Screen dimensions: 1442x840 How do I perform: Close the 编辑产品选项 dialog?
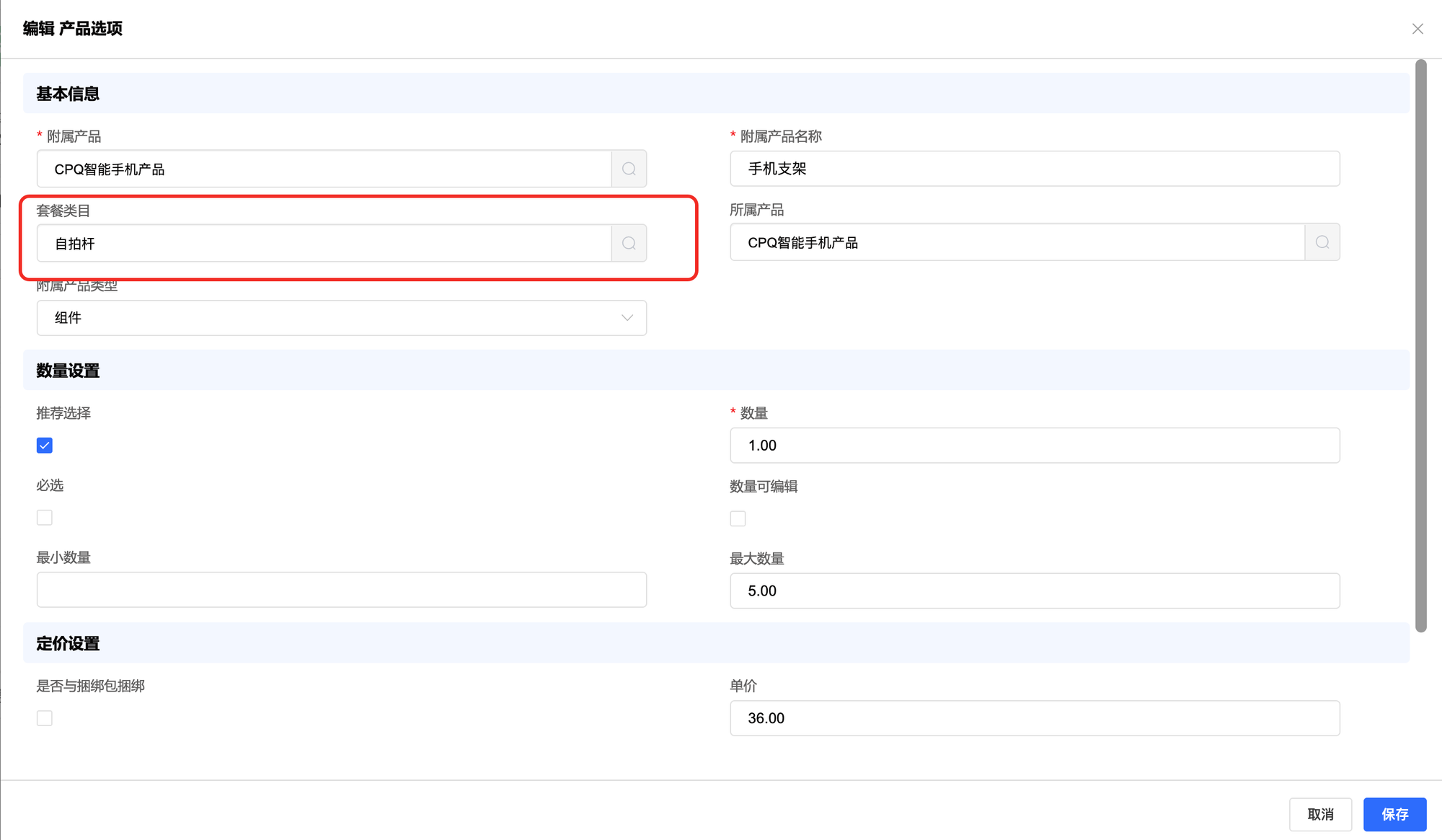[x=1417, y=29]
